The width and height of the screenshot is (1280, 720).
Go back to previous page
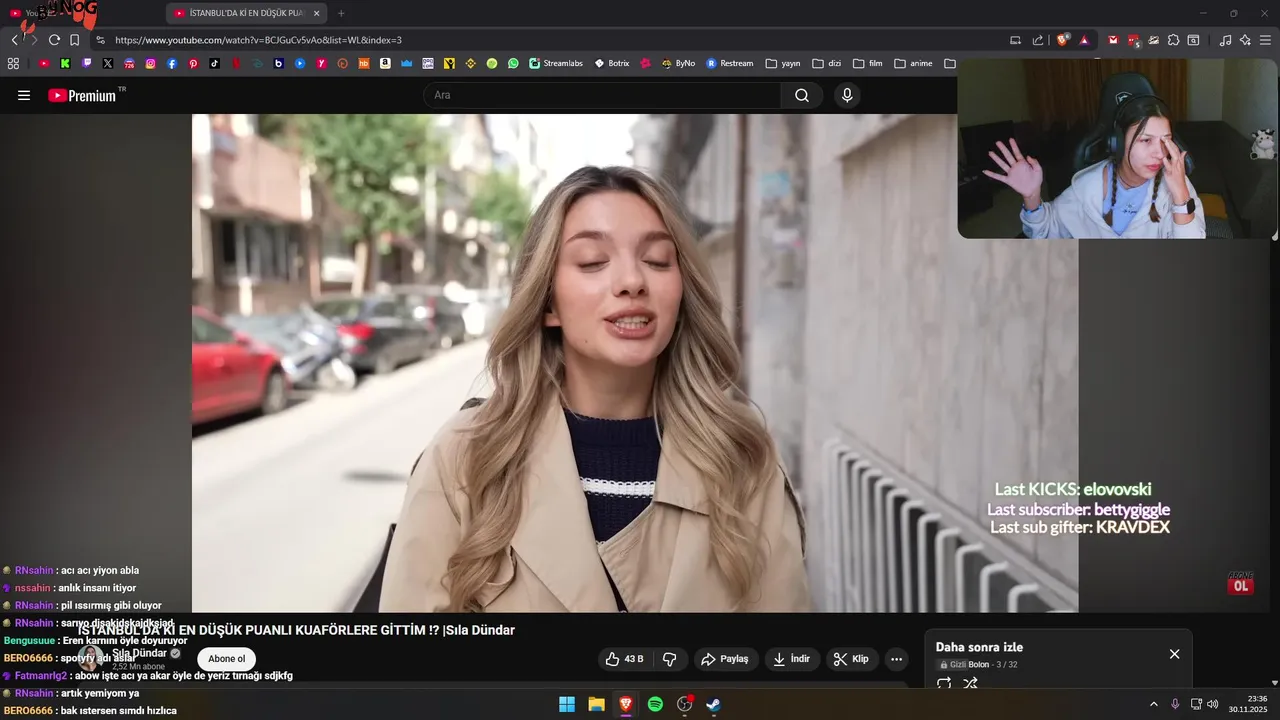[14, 40]
